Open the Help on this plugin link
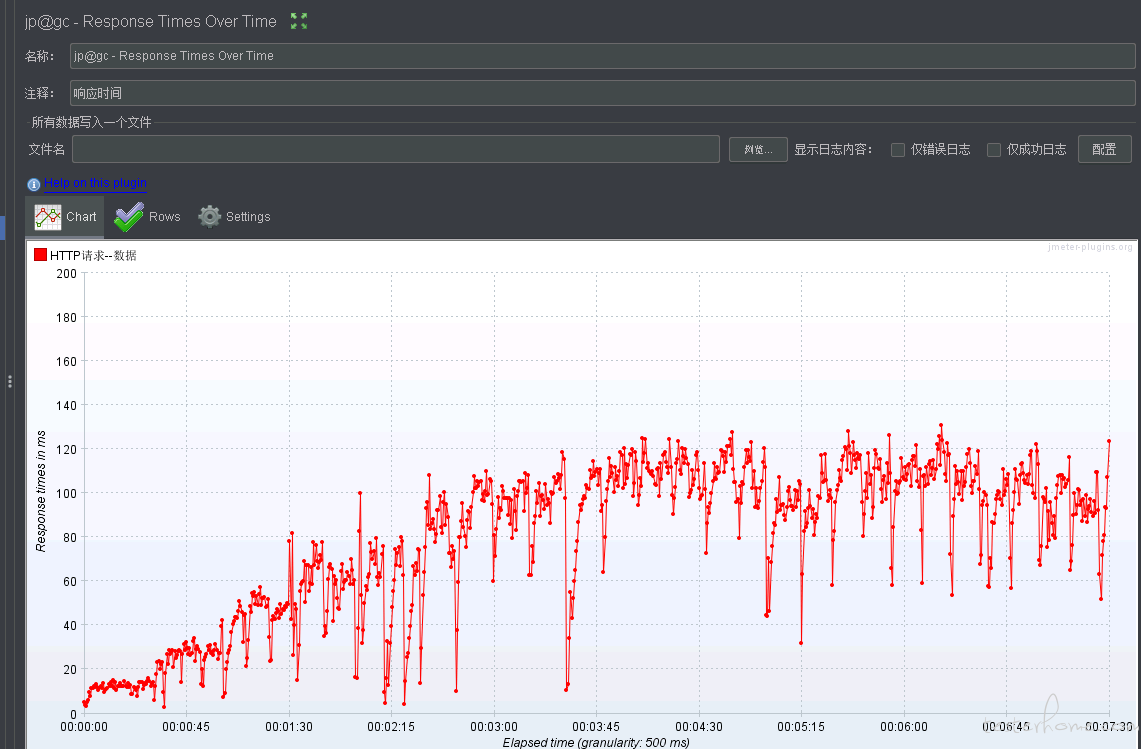This screenshot has height=749, width=1141. (x=95, y=183)
